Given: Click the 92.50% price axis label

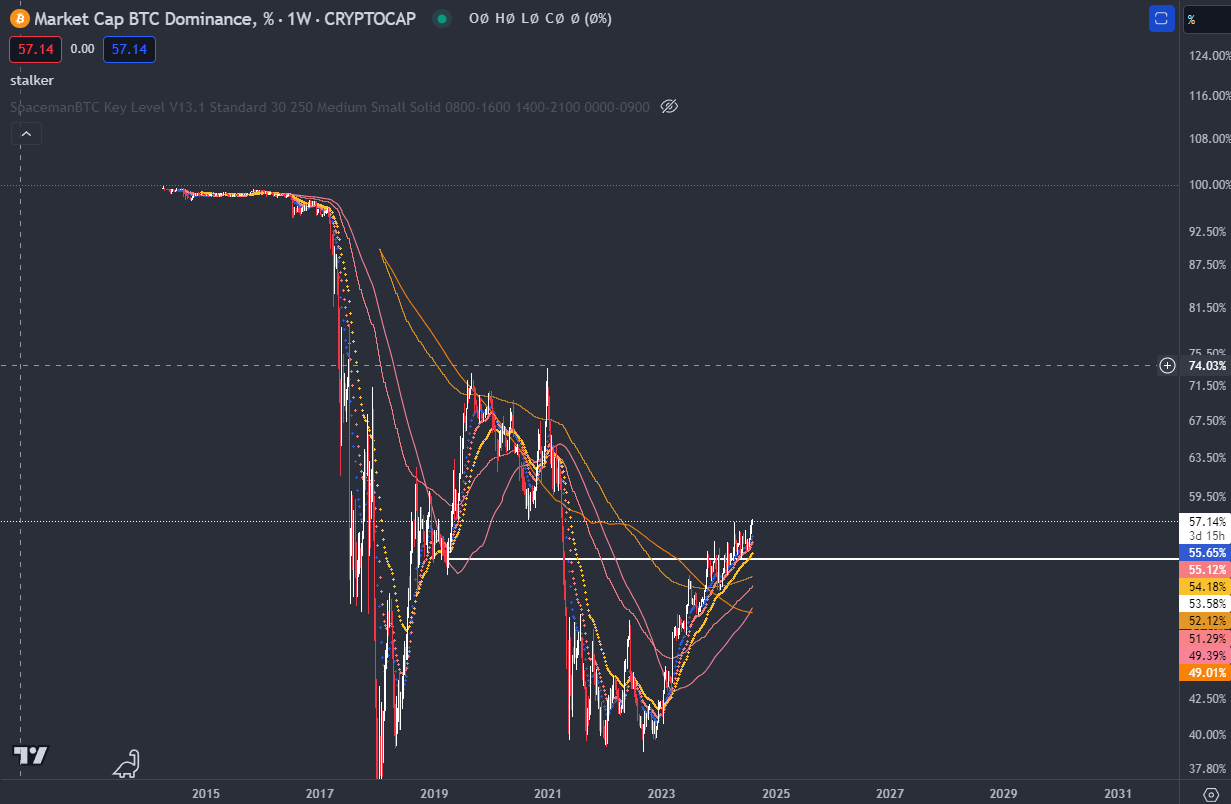Looking at the screenshot, I should 1208,231.
